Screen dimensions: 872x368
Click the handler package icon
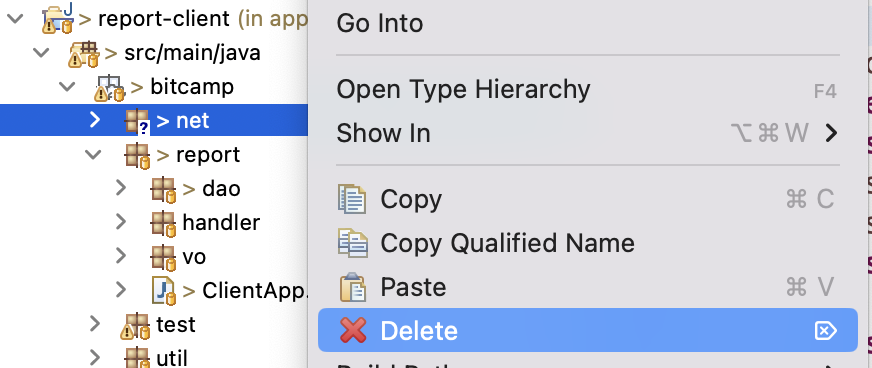tap(164, 223)
